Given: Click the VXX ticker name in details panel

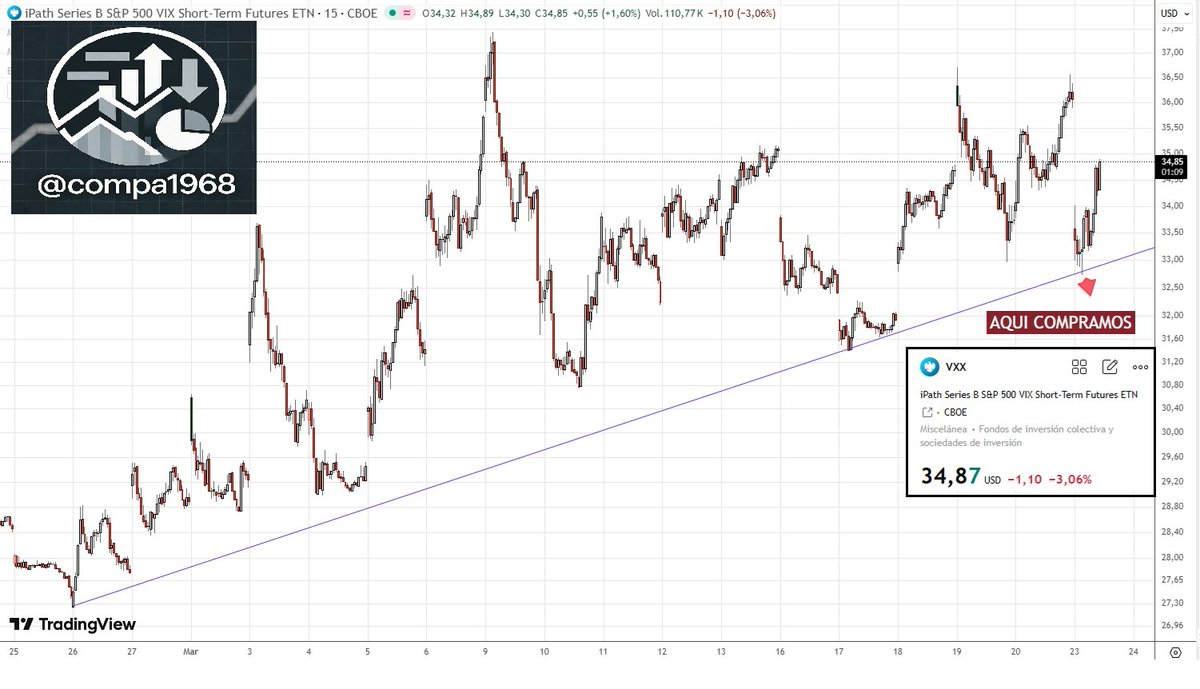Looking at the screenshot, I should point(955,367).
